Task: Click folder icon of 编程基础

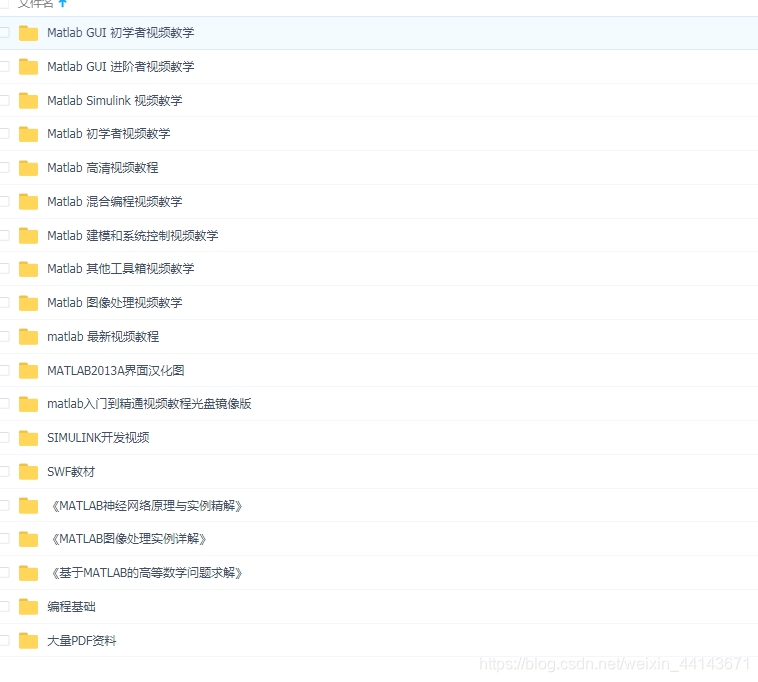Action: [x=29, y=606]
